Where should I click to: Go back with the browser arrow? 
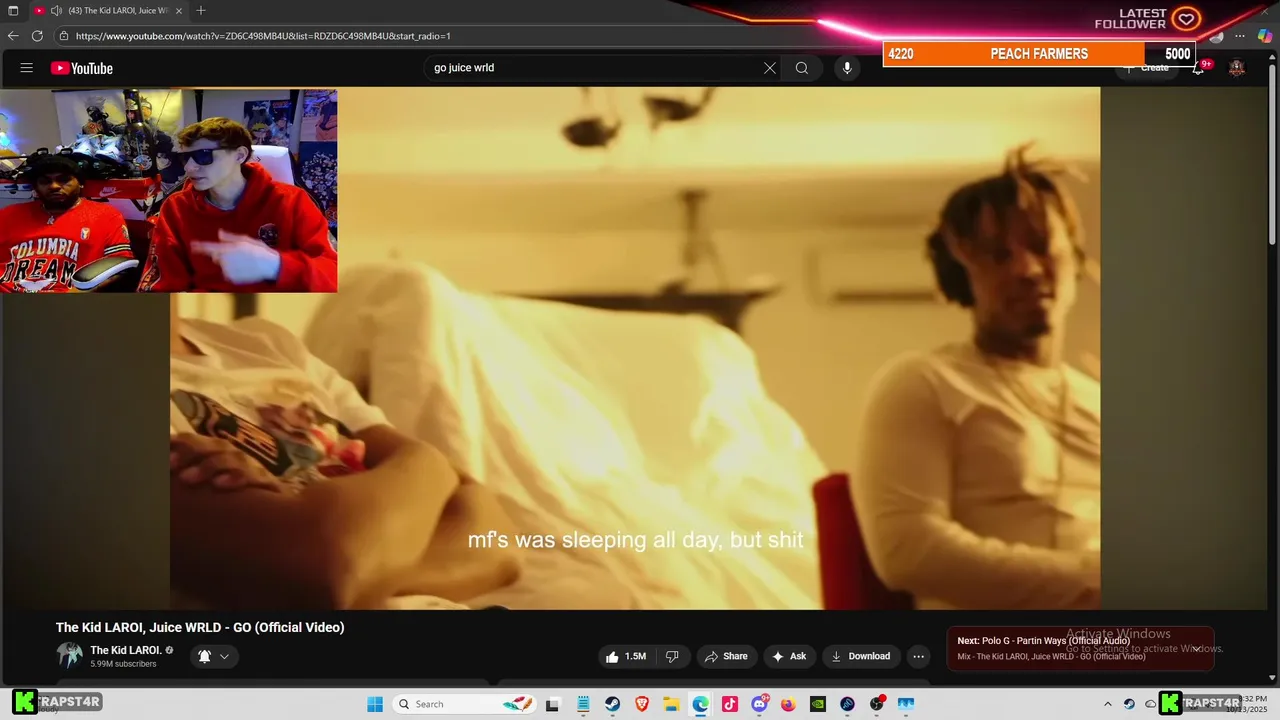(x=13, y=36)
